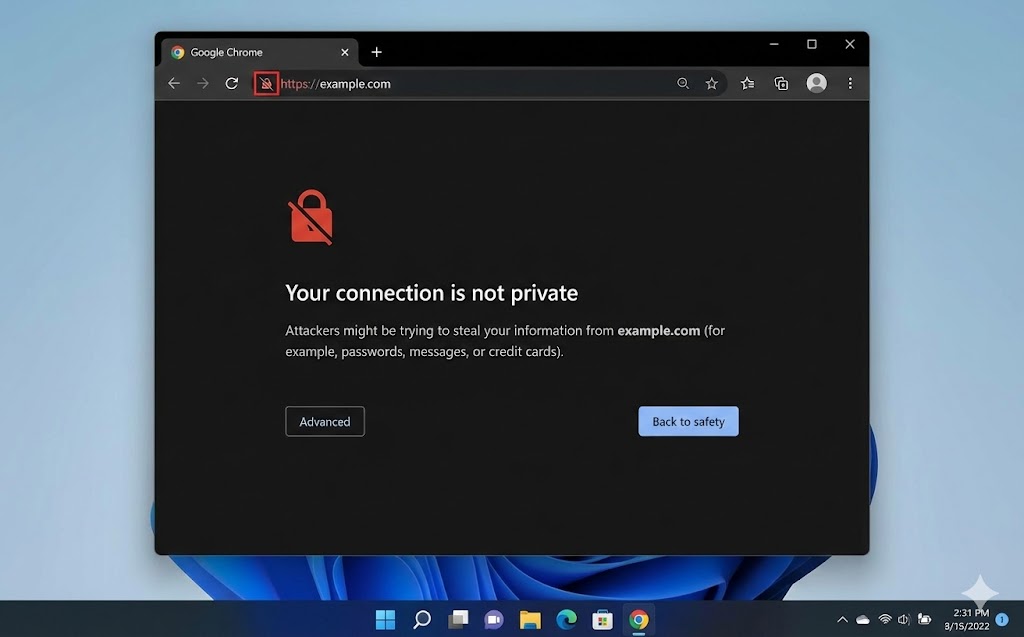Image resolution: width=1024 pixels, height=637 pixels.
Task: Click the Advanced button
Action: tap(324, 421)
